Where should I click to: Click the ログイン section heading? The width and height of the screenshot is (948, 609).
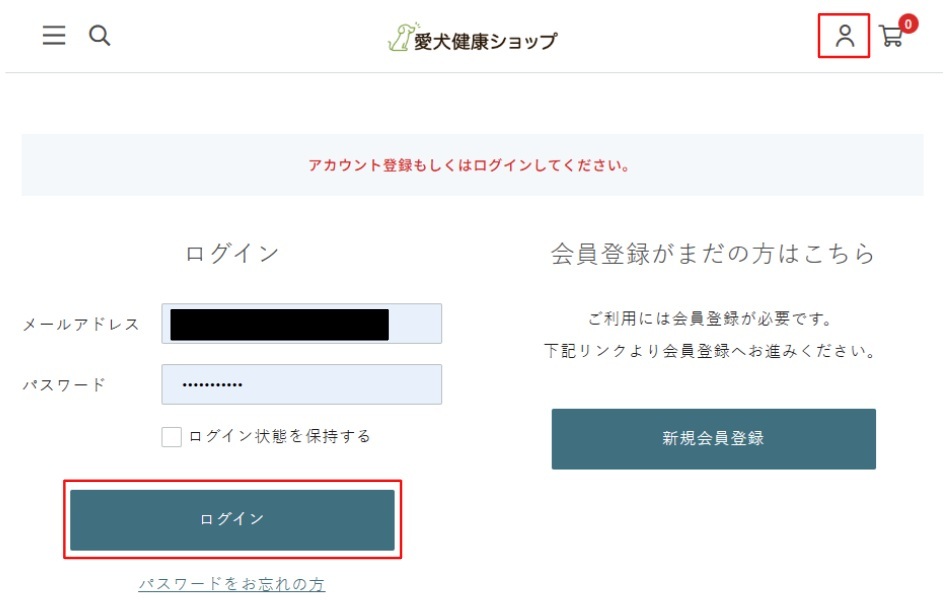click(232, 254)
